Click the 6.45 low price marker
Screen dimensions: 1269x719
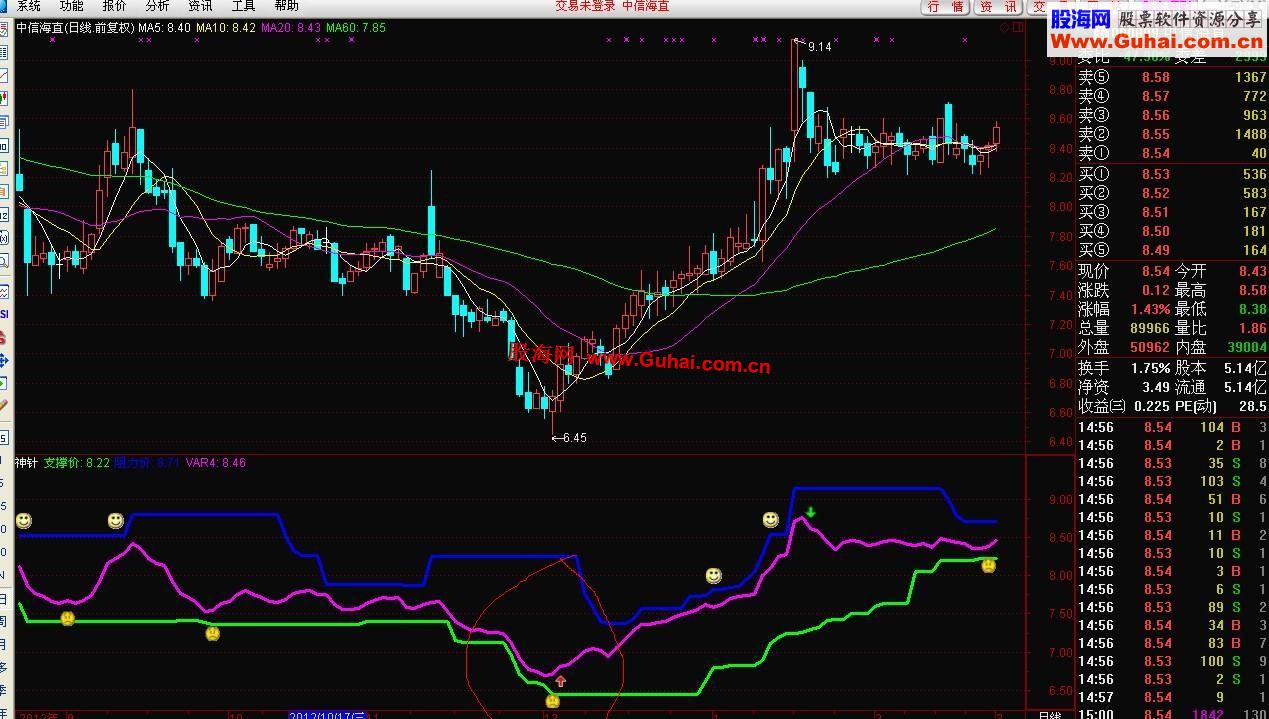(575, 438)
